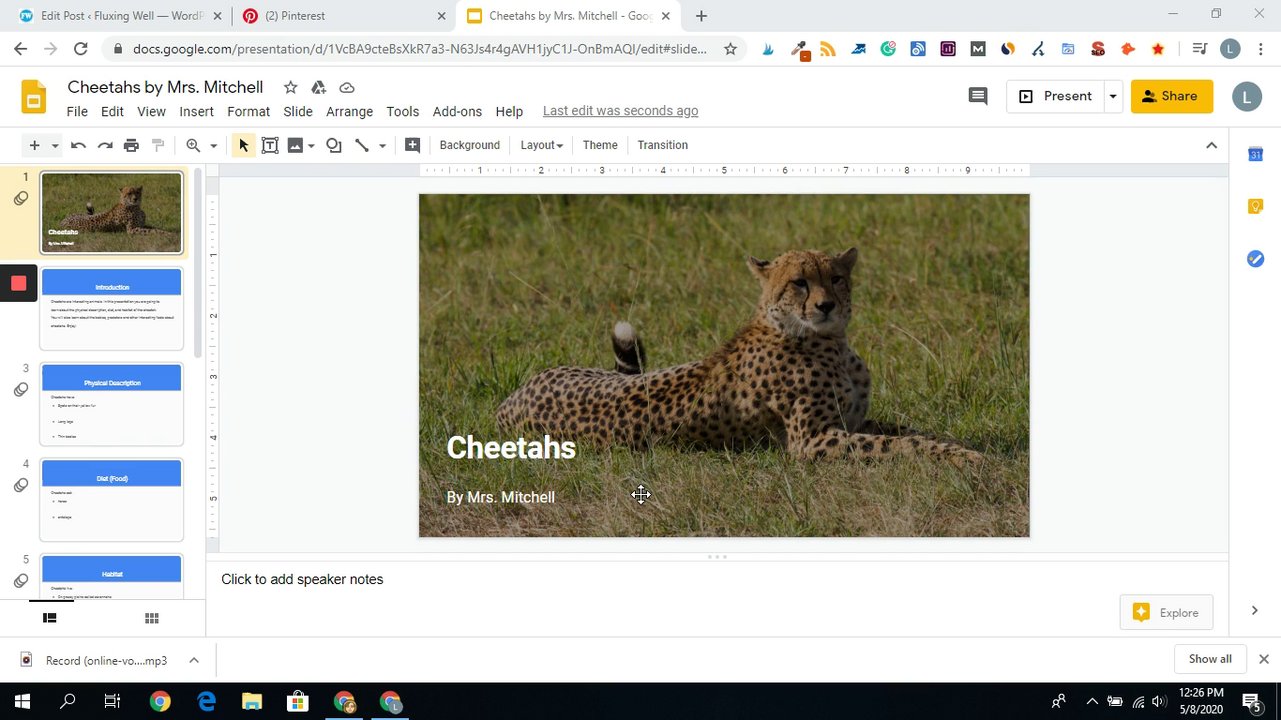This screenshot has height=720, width=1281.
Task: Click the Redo arrow in the toolbar
Action: [x=105, y=145]
